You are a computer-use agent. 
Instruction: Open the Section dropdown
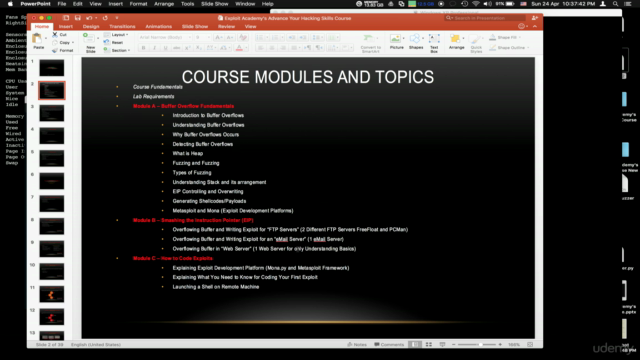[x=117, y=50]
